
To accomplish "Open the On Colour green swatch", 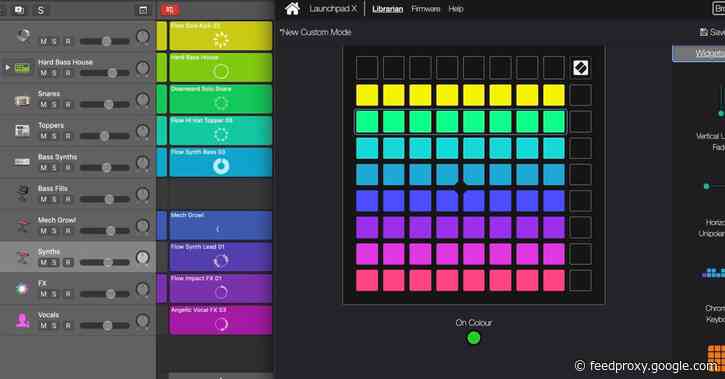I will click(x=473, y=338).
